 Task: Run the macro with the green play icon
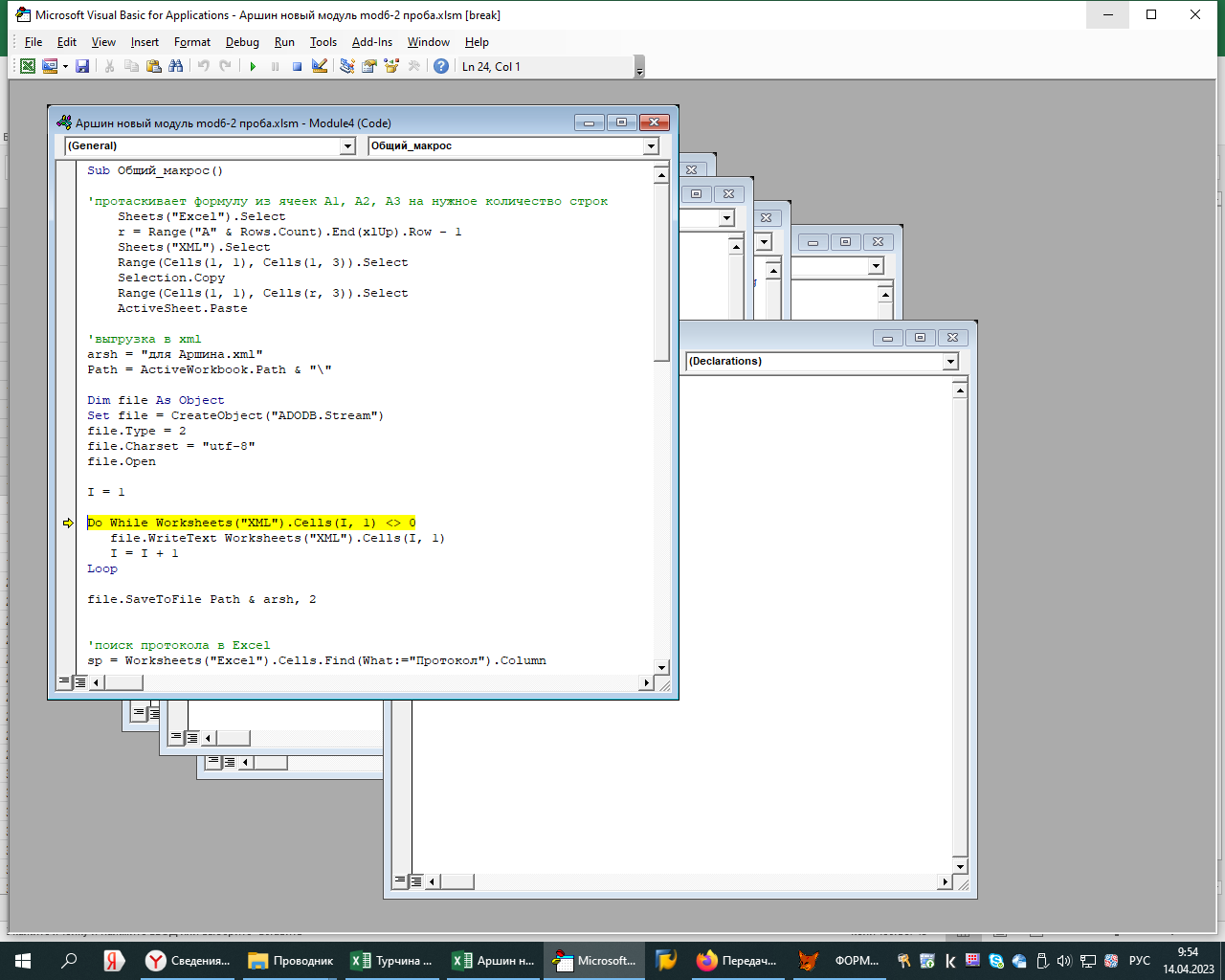point(253,66)
